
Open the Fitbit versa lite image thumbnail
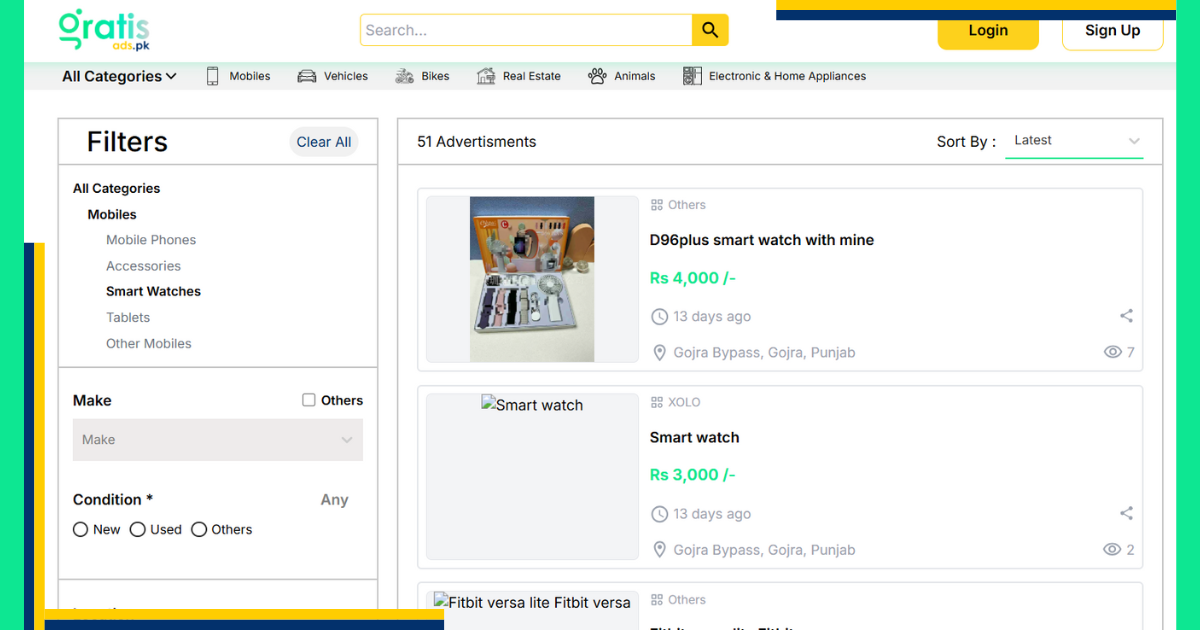[x=532, y=610]
